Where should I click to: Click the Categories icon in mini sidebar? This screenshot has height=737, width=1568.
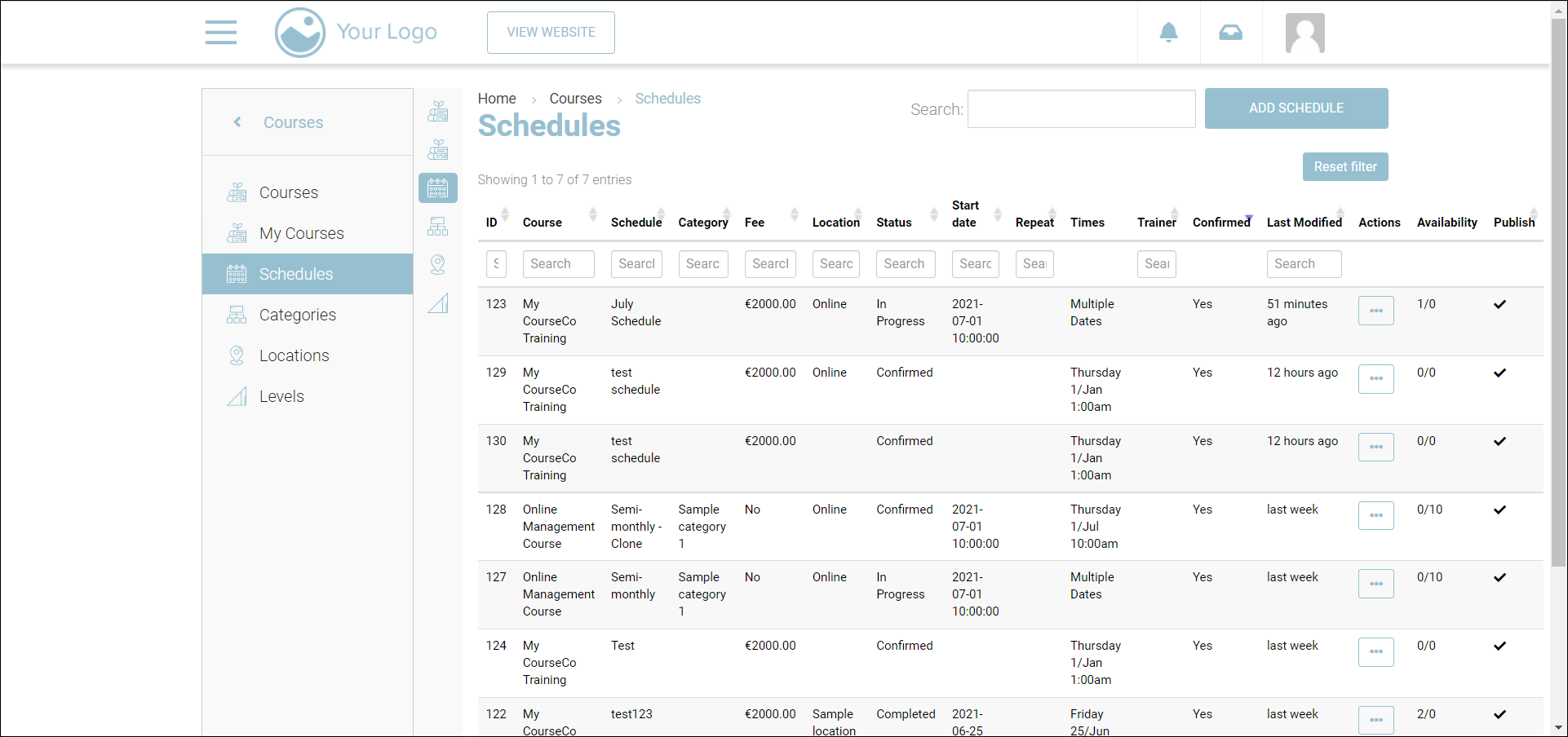pyautogui.click(x=438, y=227)
